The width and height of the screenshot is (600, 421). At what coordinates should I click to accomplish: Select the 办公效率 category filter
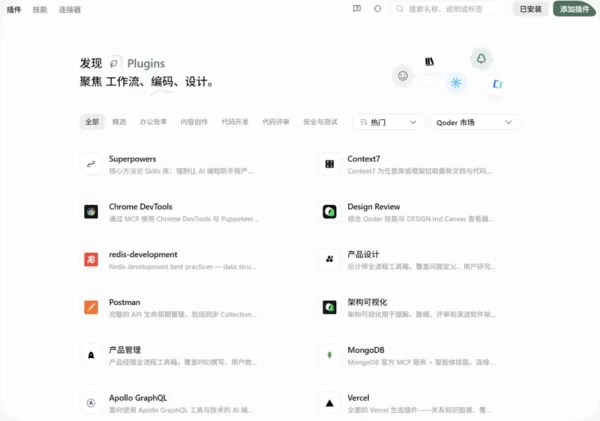point(153,122)
